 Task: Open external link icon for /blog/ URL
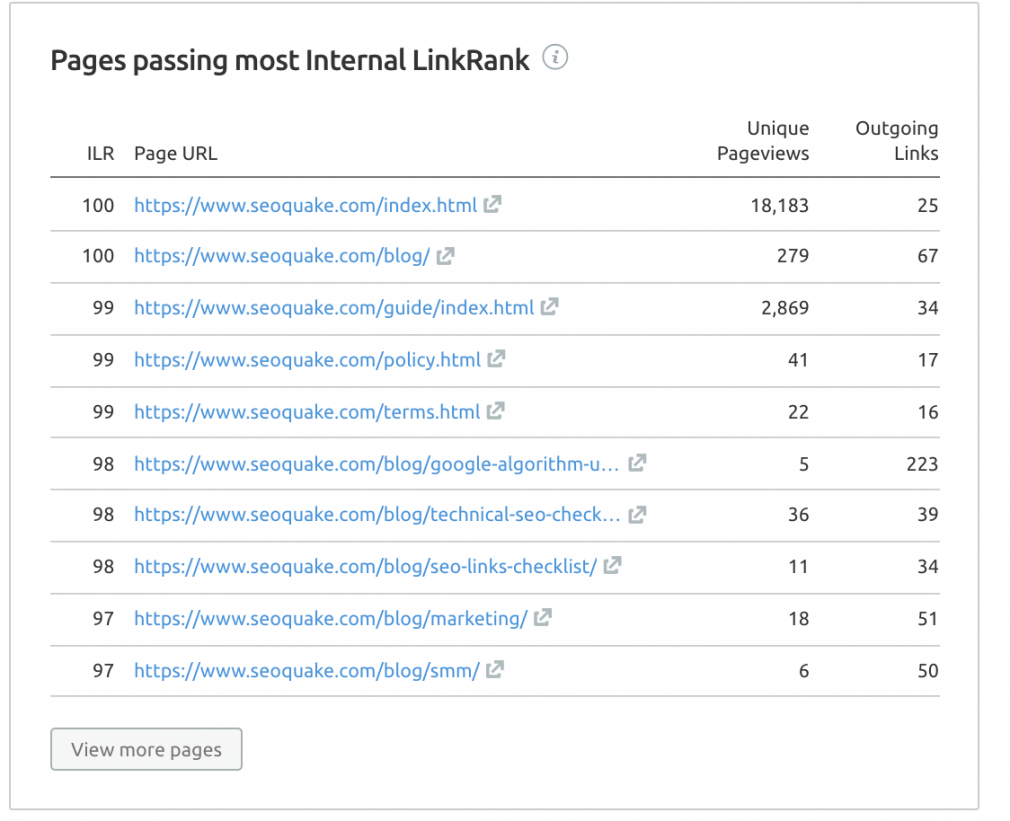click(446, 256)
